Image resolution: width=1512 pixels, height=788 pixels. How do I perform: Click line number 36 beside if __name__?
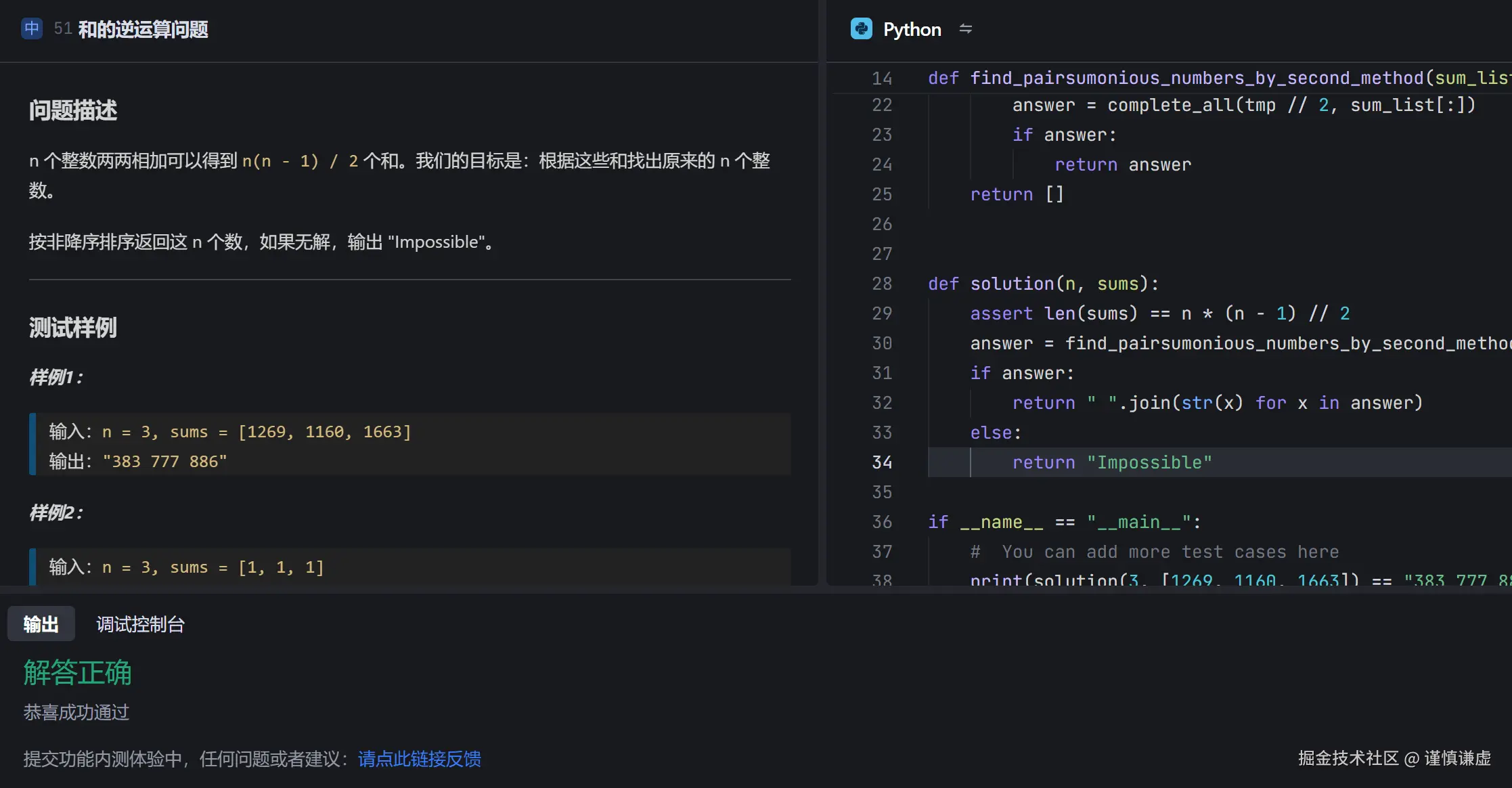click(881, 522)
